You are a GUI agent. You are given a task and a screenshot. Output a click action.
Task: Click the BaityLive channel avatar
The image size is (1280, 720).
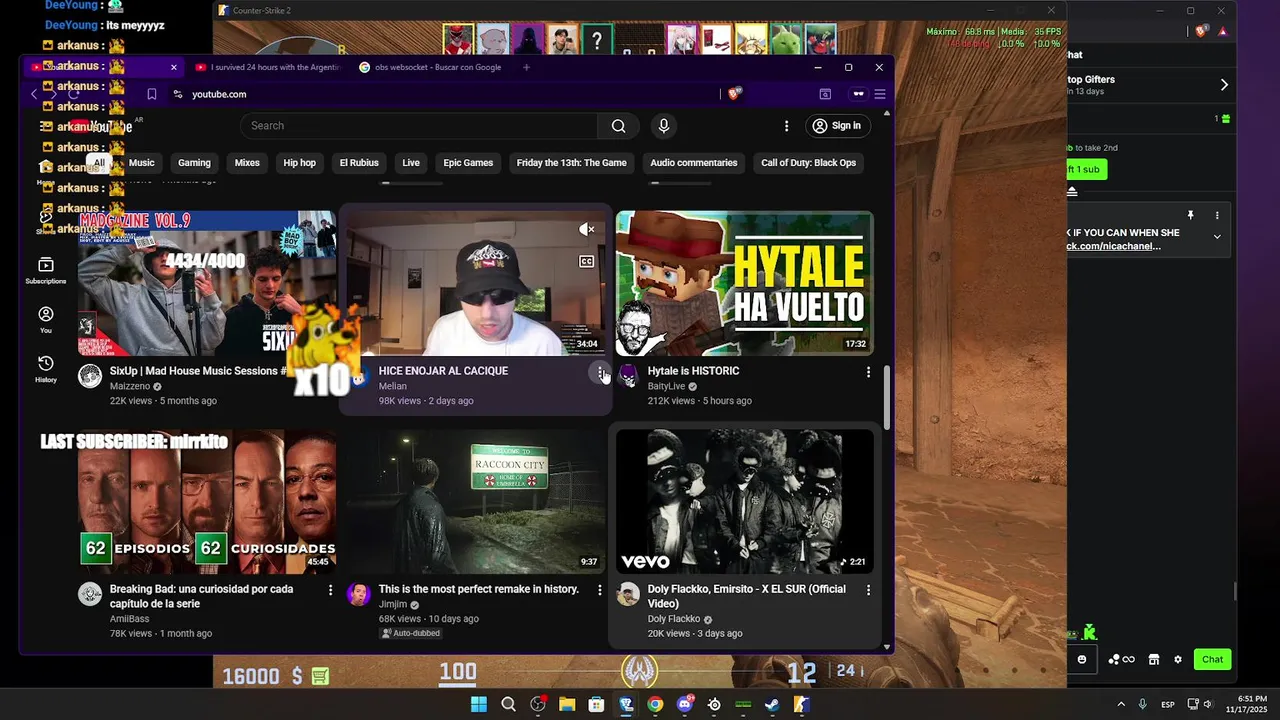[x=628, y=376]
